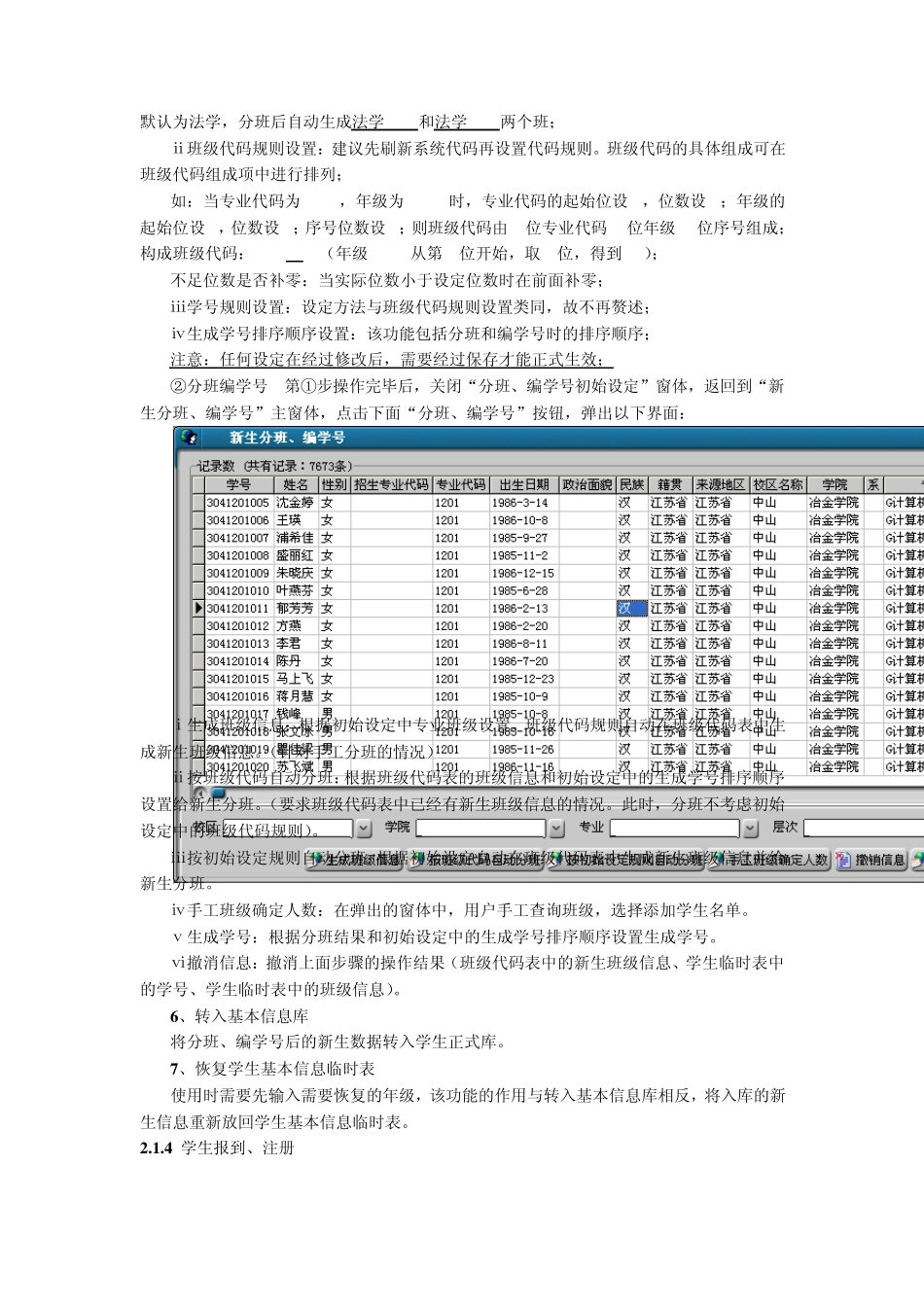Click the 招生专业代码 column header
This screenshot has height=1307, width=924.
pos(391,484)
